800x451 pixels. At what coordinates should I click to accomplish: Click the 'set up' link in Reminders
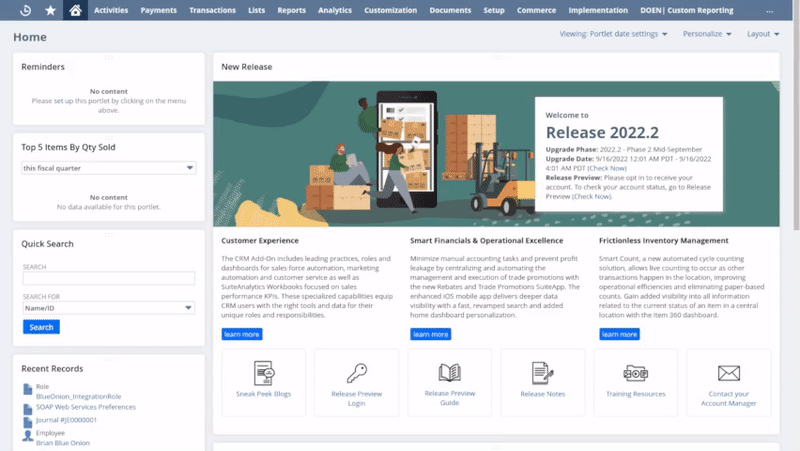click(63, 101)
